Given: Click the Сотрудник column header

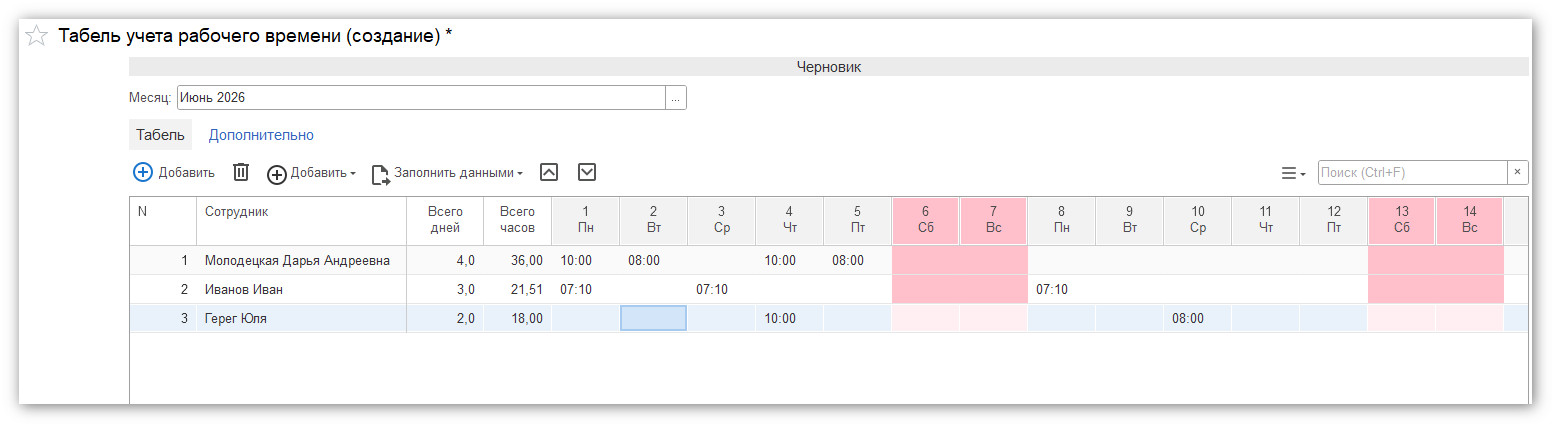Looking at the screenshot, I should (x=301, y=221).
